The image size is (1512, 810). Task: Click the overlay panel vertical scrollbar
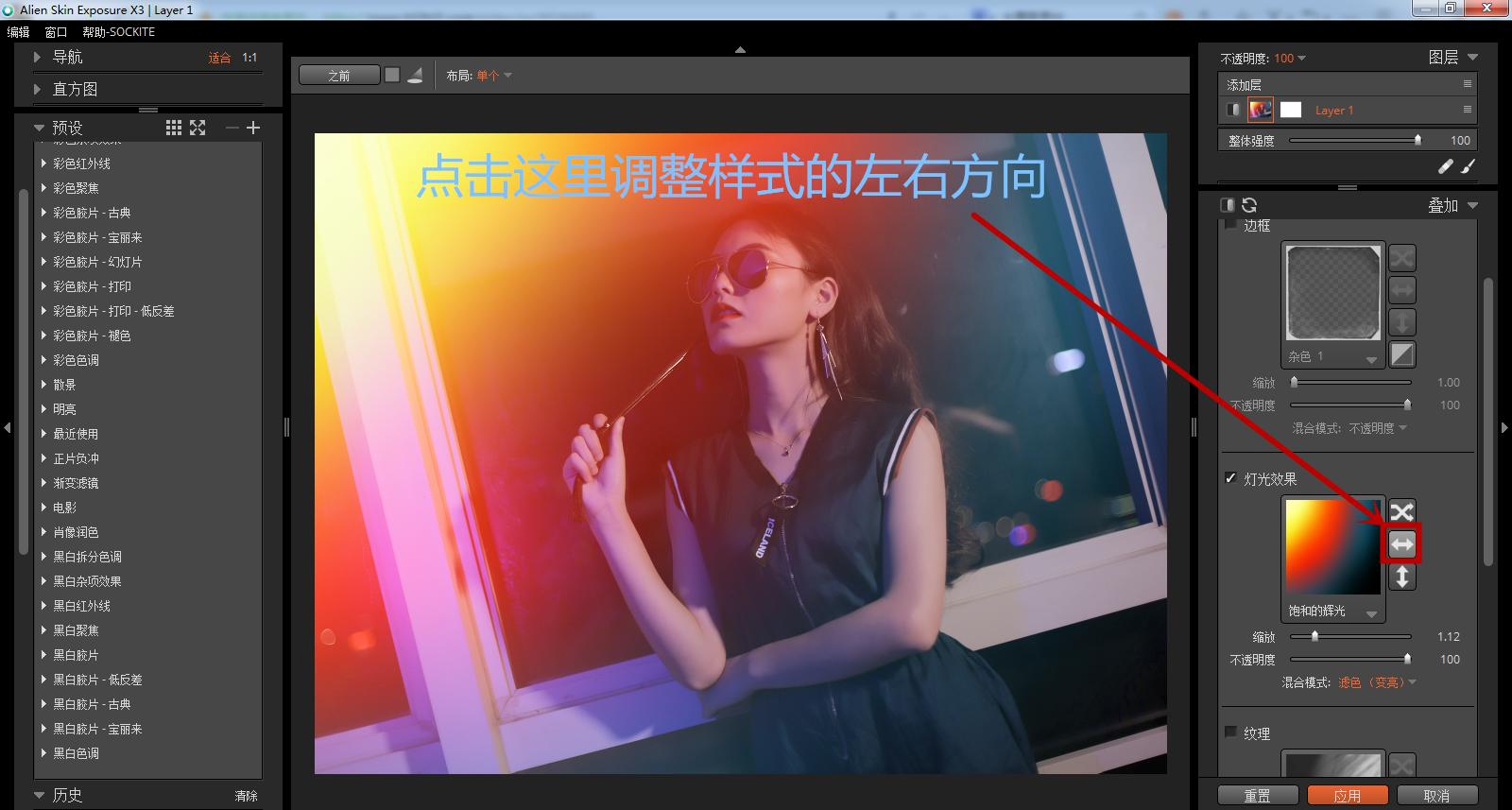[1487, 422]
